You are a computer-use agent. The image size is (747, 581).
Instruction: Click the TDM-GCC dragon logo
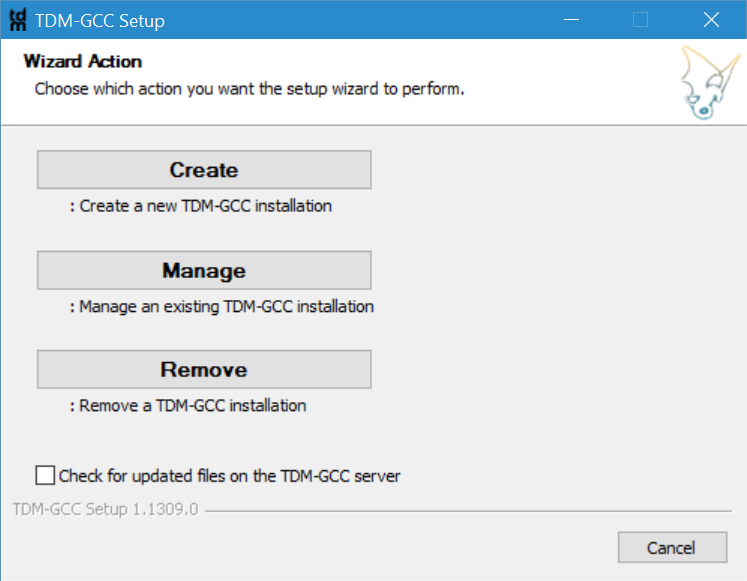pos(709,82)
